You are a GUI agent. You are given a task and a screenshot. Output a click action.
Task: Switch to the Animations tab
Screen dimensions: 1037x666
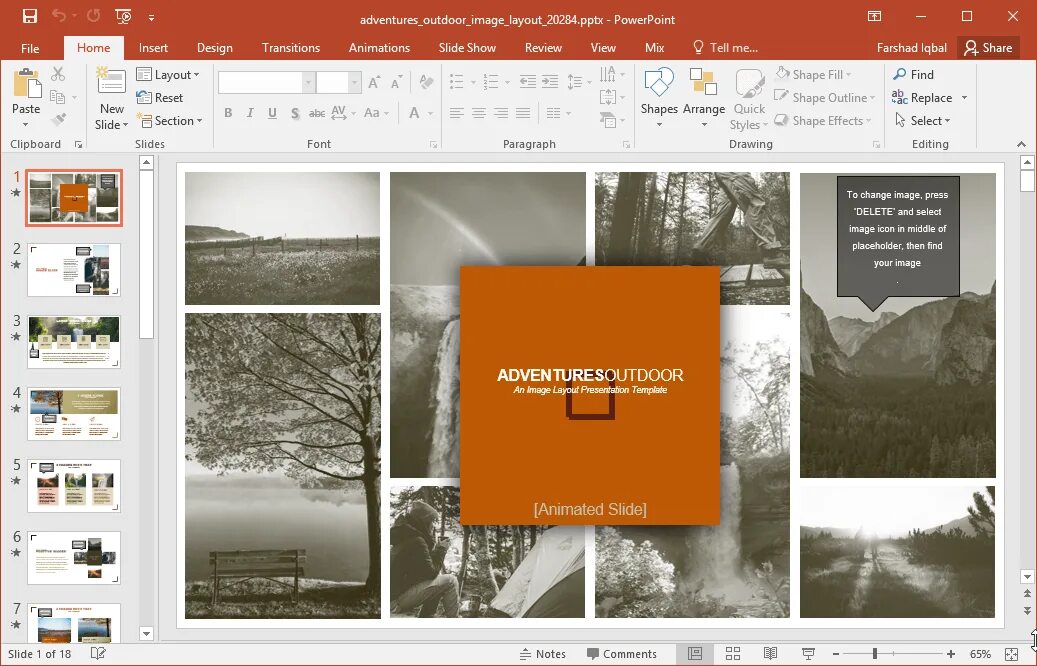click(x=380, y=48)
